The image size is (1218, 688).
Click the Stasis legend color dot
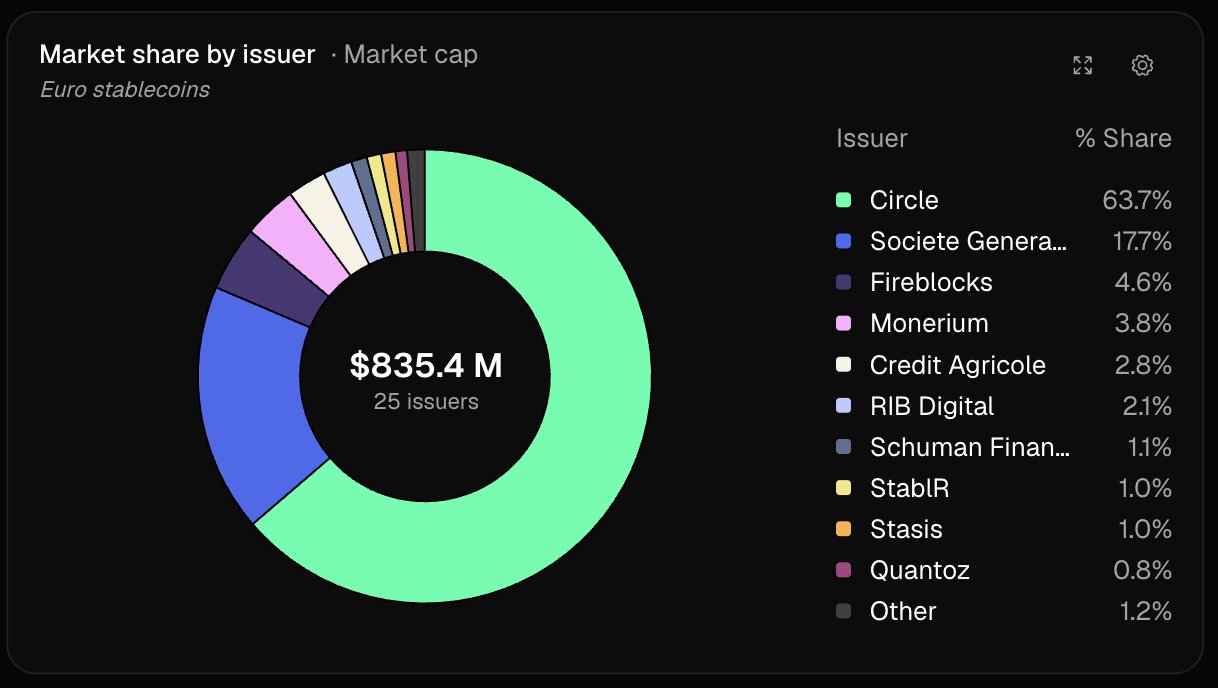843,529
